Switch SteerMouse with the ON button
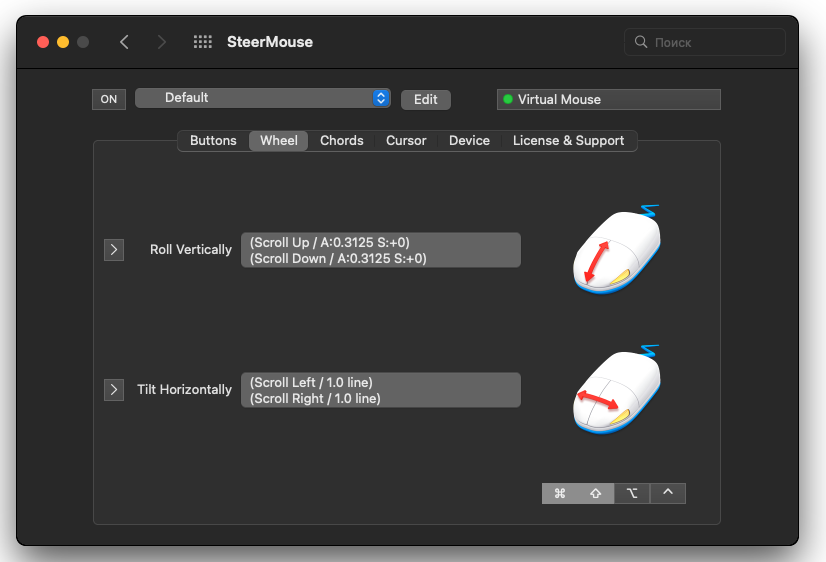The height and width of the screenshot is (562, 826). coord(109,99)
